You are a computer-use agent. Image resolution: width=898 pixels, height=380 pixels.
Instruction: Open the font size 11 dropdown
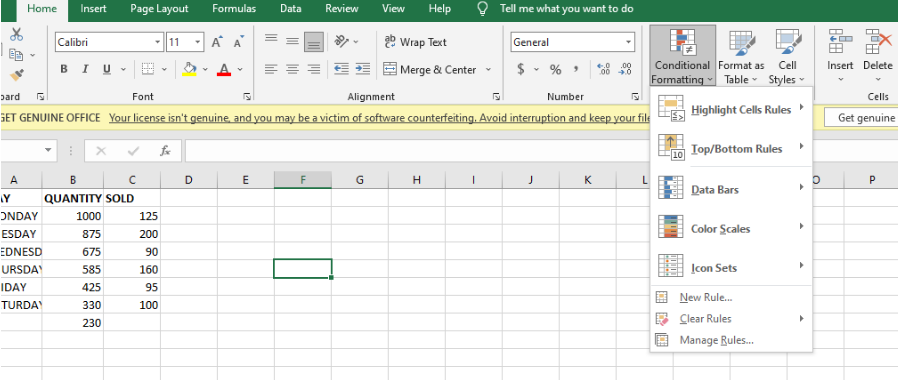coord(198,42)
